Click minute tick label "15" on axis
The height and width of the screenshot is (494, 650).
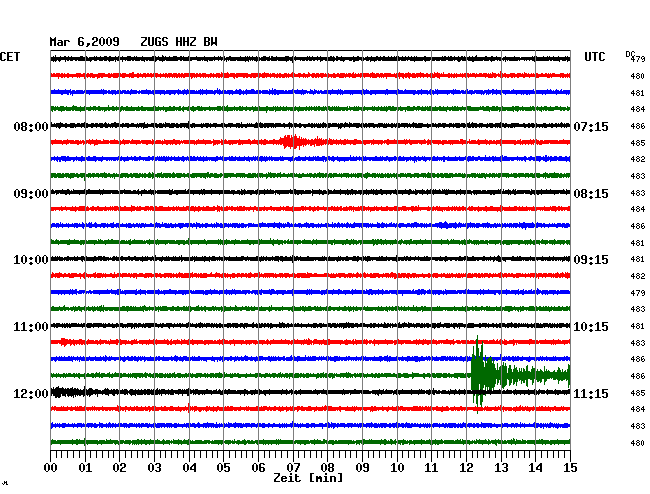[x=570, y=468]
